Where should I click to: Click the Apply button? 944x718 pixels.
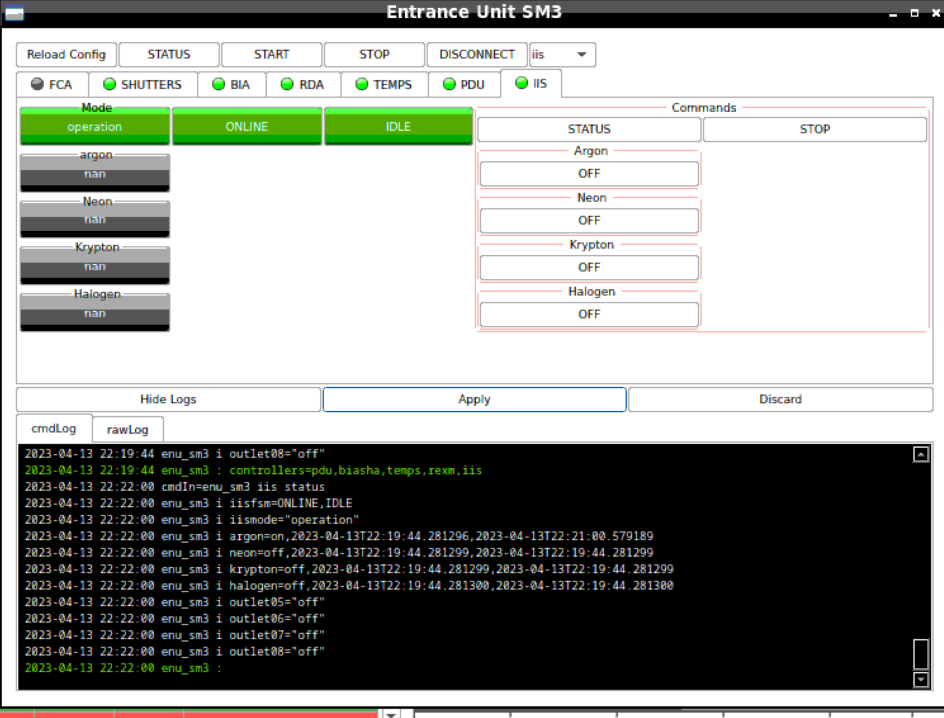[474, 400]
